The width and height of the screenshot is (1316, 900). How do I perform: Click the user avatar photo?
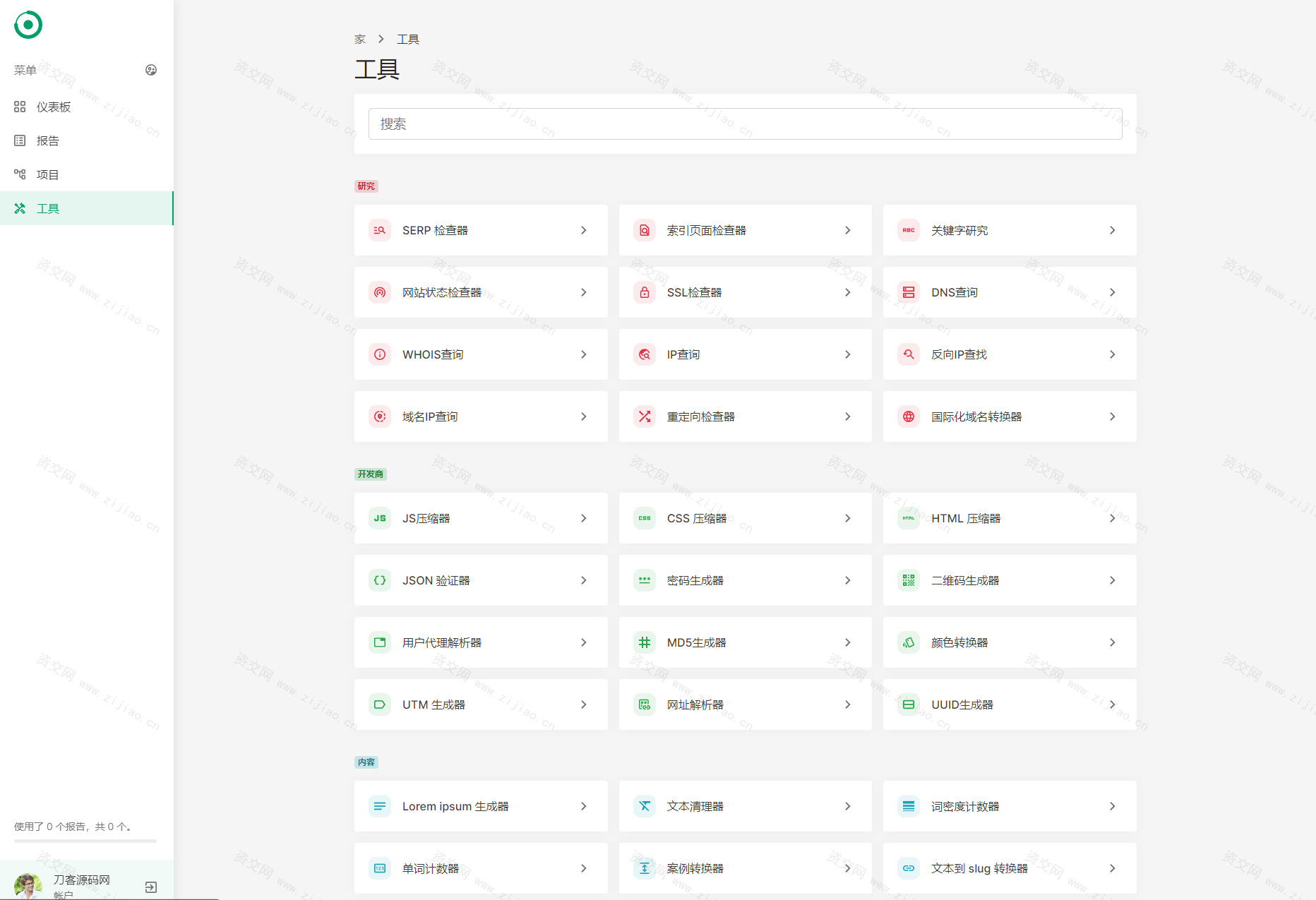coord(28,886)
